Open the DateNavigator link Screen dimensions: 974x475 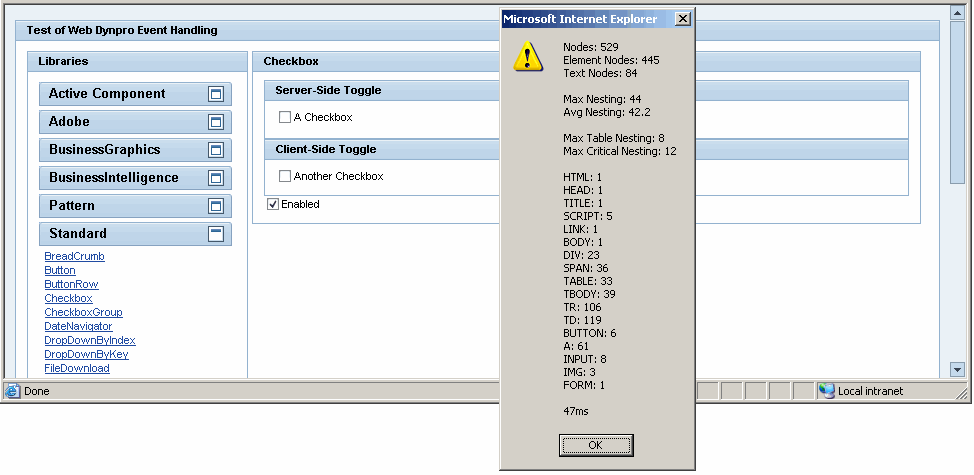click(x=78, y=327)
